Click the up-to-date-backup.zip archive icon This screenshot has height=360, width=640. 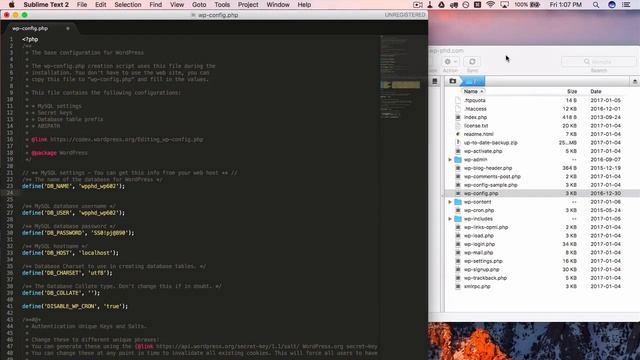(x=458, y=143)
